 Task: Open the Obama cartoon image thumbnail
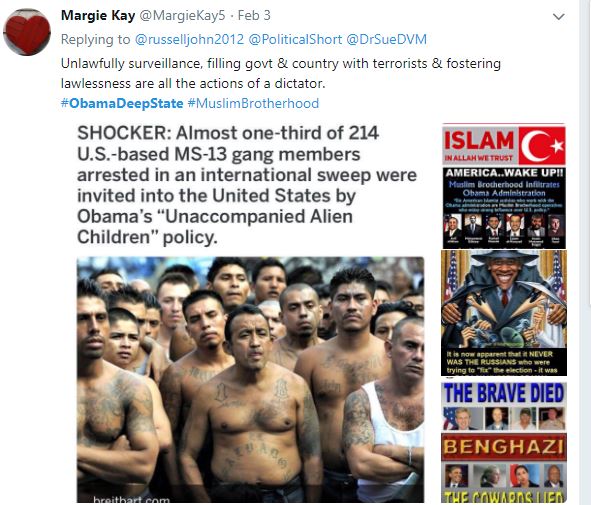(504, 313)
